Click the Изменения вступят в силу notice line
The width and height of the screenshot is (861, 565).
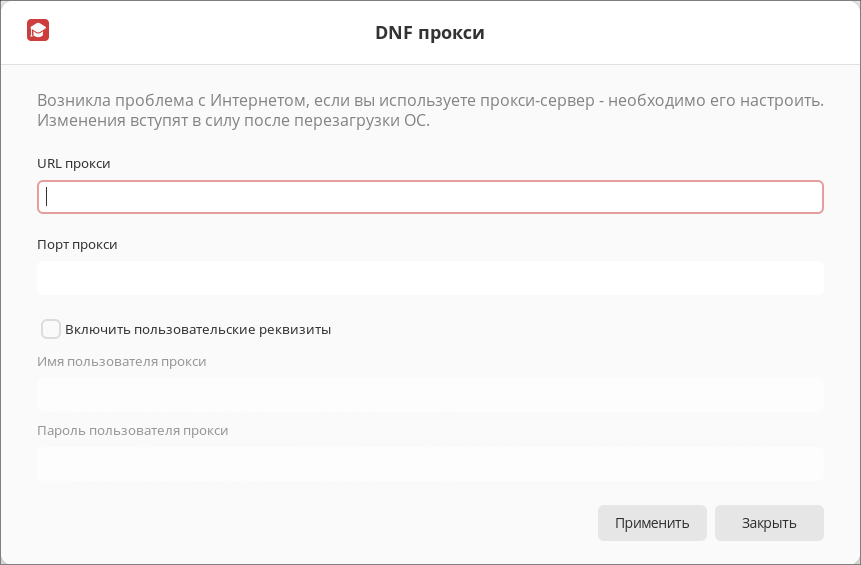233,120
